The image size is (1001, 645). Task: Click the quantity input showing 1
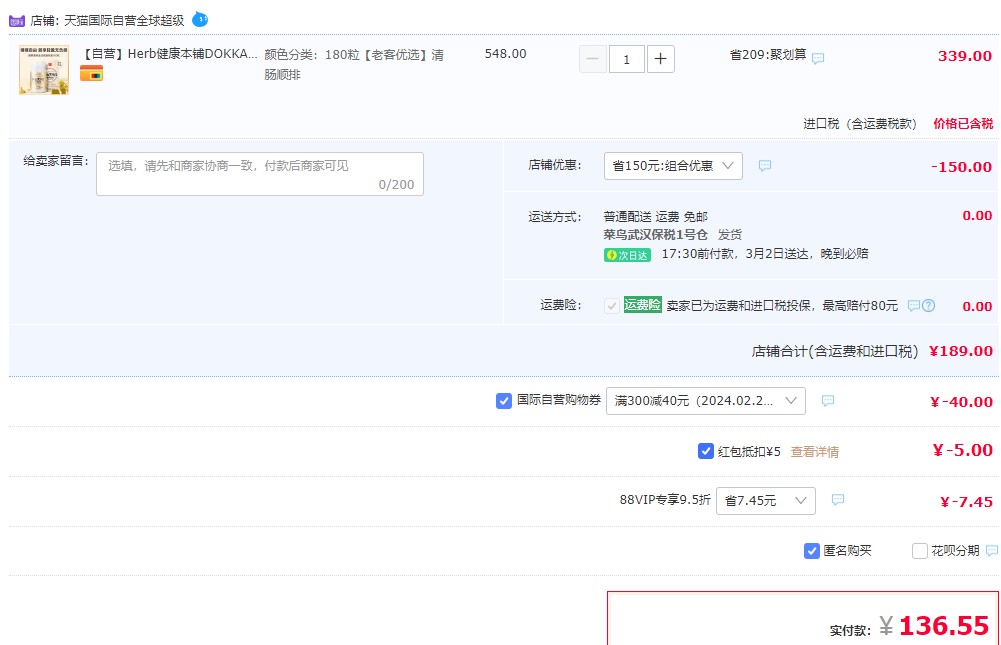pos(626,59)
